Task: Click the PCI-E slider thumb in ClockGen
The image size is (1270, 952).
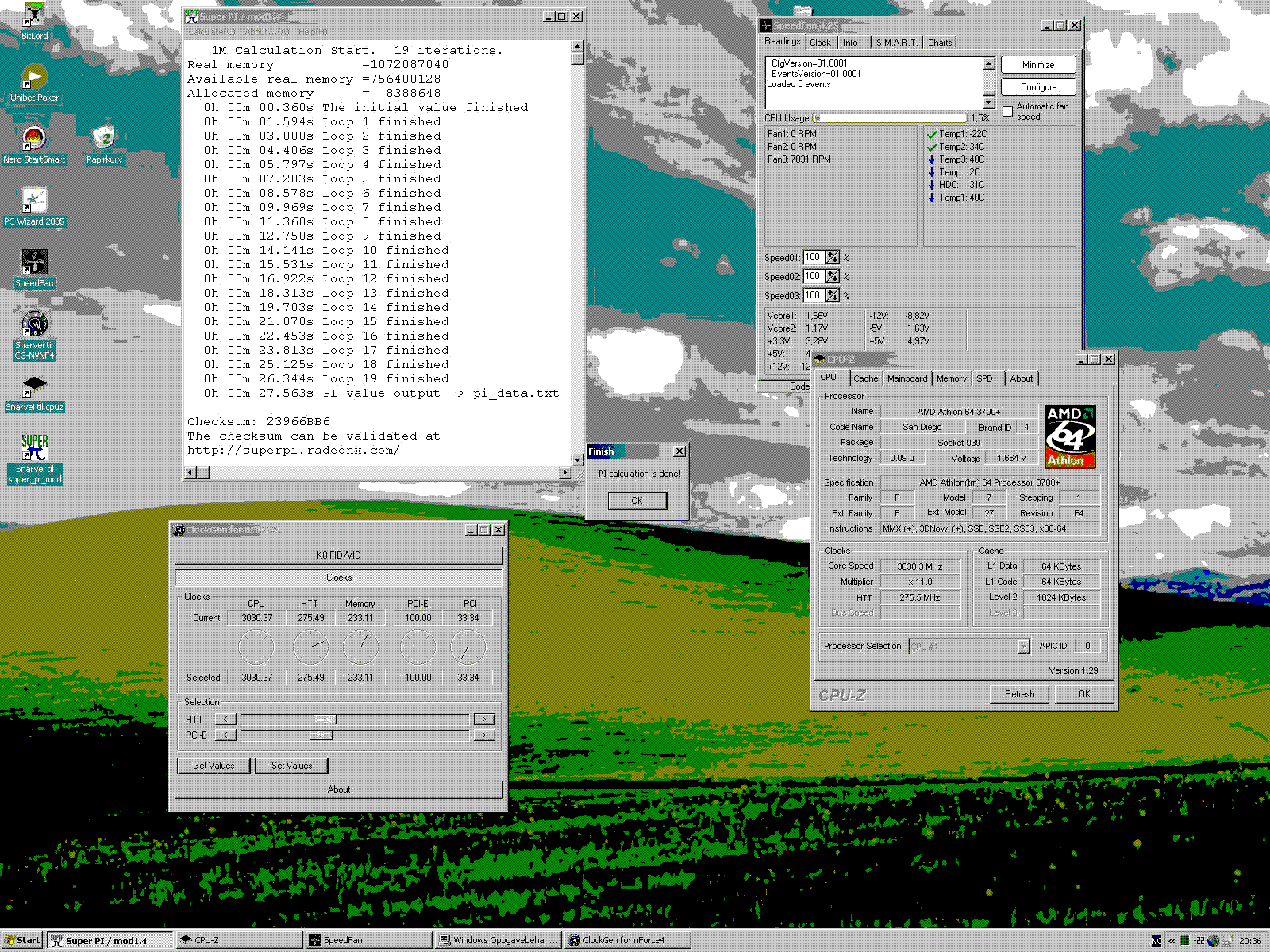Action: (321, 735)
